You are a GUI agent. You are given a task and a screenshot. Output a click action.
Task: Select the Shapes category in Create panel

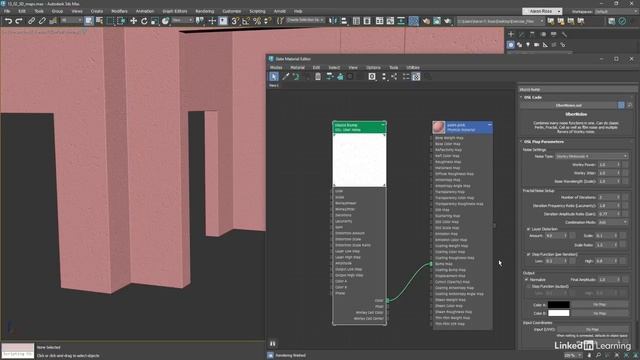pyautogui.click(x=519, y=45)
